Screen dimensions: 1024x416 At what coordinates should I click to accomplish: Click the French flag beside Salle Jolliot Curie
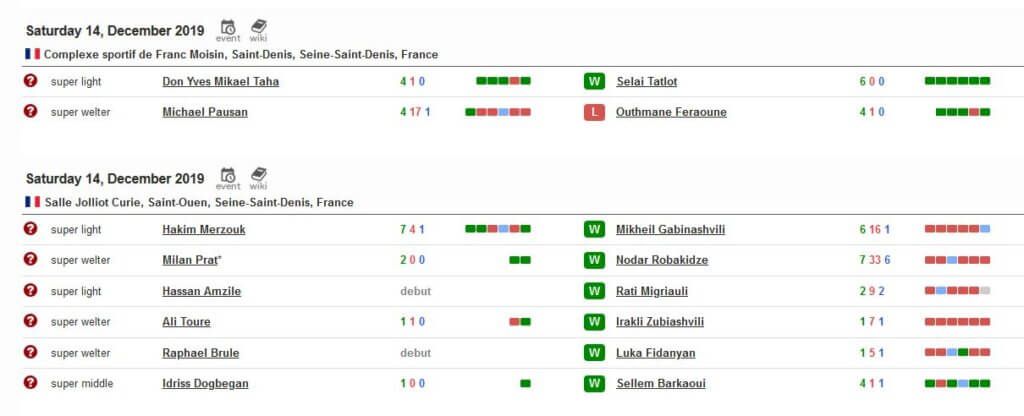click(33, 202)
